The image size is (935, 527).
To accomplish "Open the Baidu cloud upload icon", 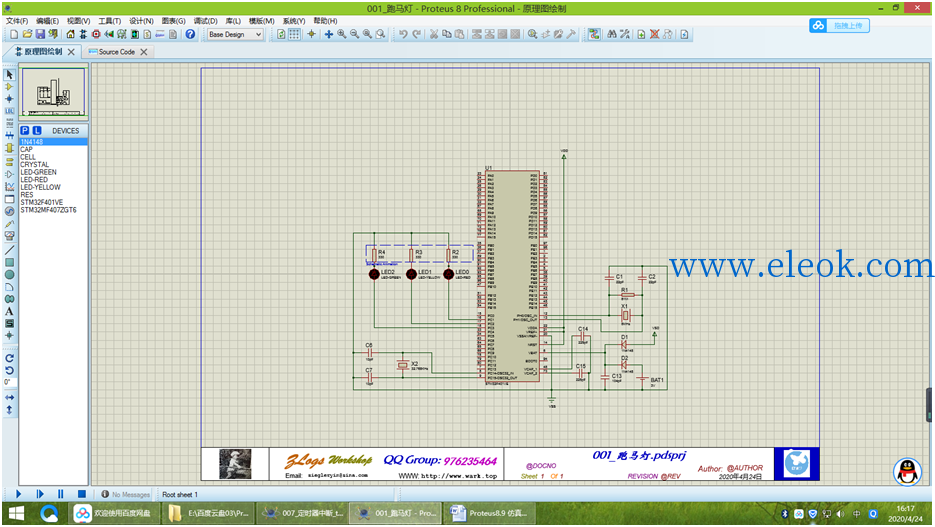I will [818, 26].
